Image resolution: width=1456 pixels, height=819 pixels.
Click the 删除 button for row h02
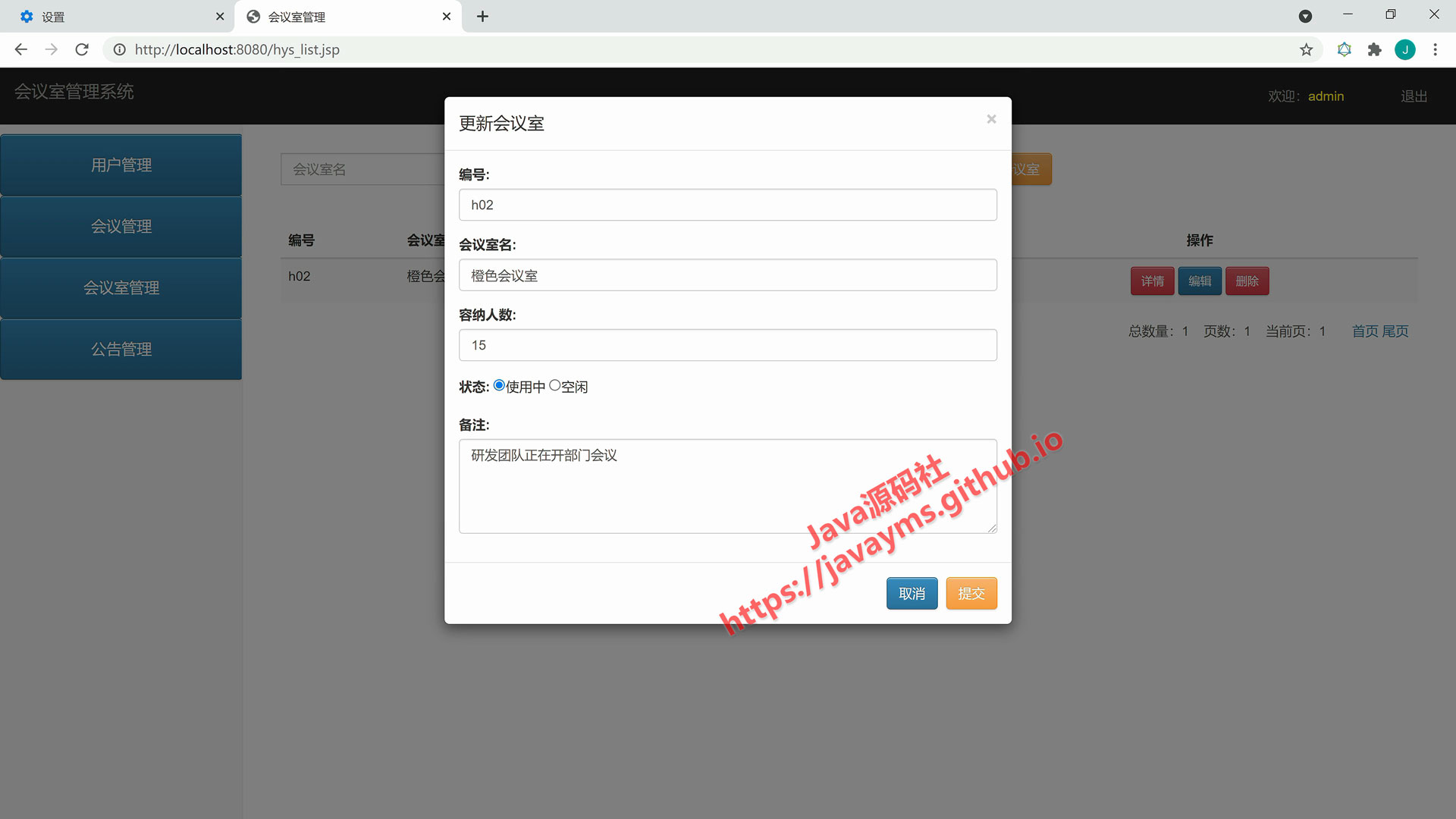pyautogui.click(x=1247, y=281)
